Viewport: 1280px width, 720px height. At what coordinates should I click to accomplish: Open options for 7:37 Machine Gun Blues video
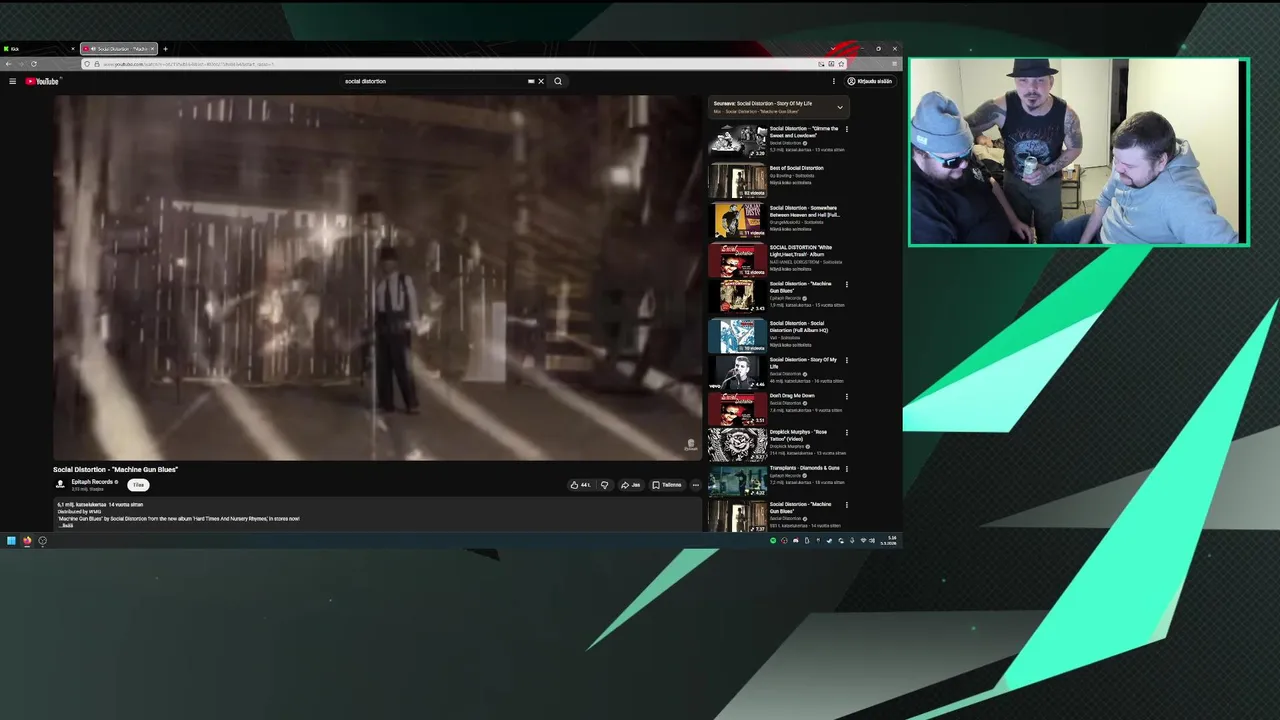[x=846, y=505]
